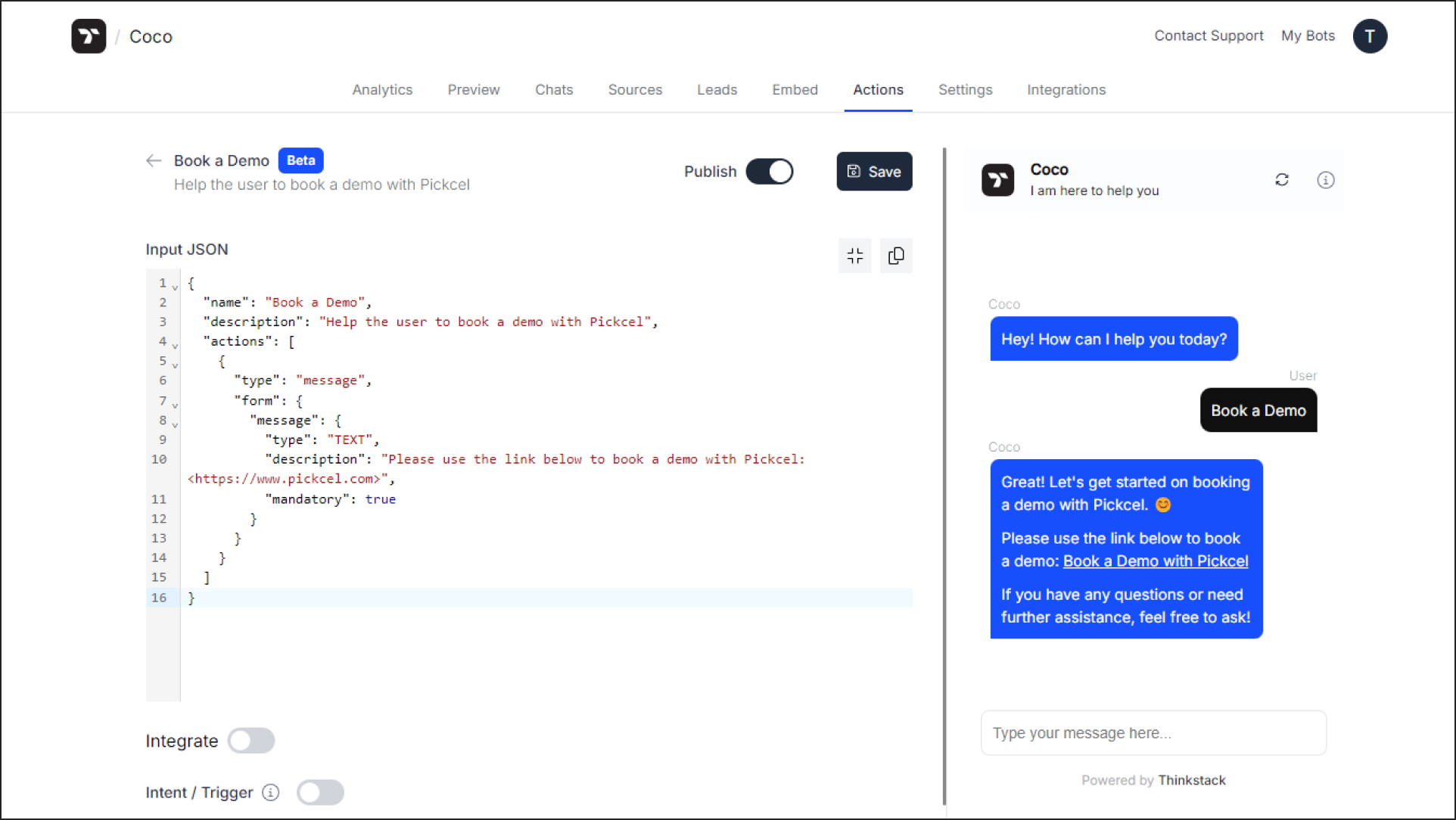Open the Analytics tab
1456x820 pixels.
pos(382,90)
